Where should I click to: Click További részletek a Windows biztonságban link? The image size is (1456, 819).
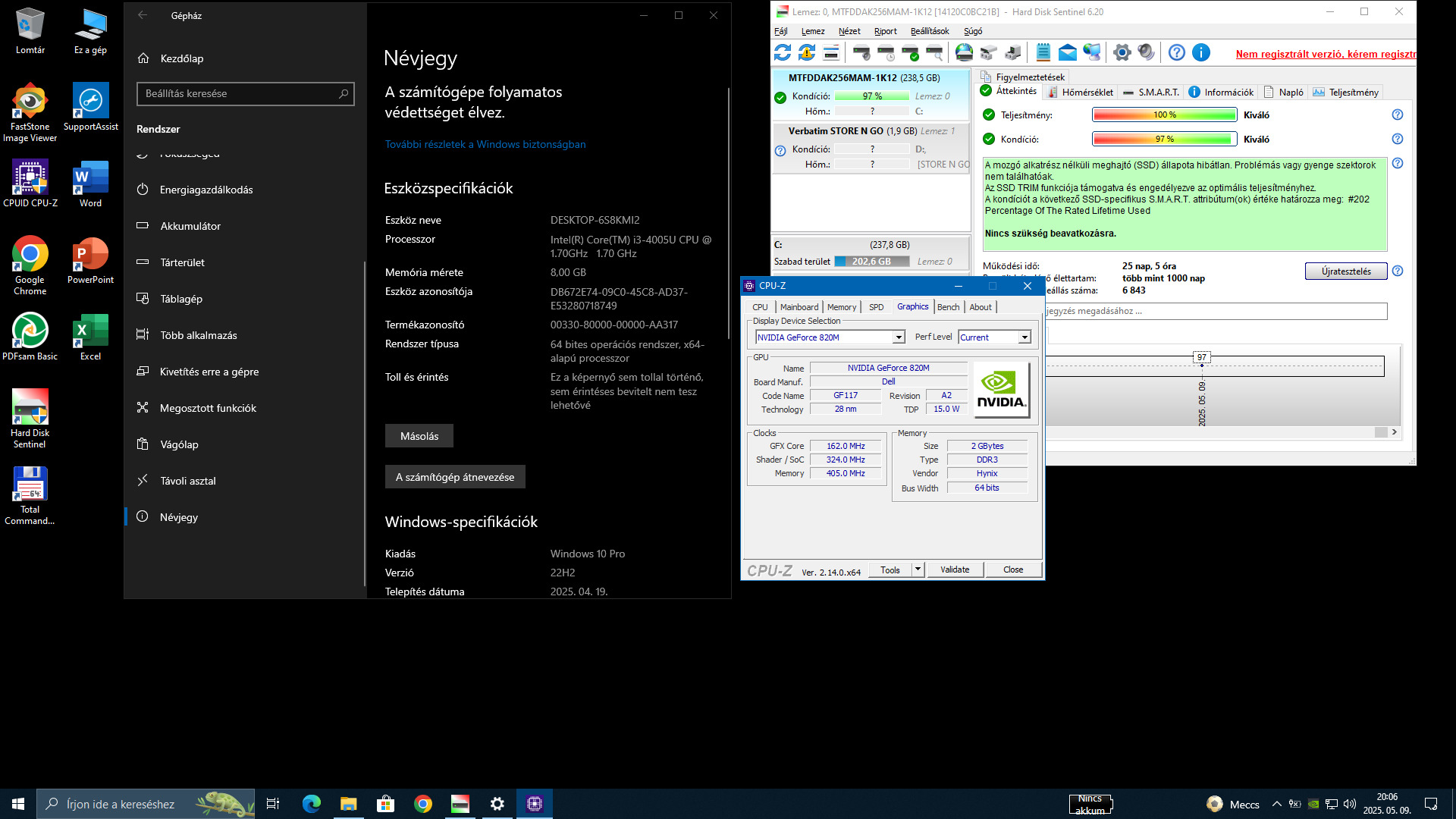point(485,144)
